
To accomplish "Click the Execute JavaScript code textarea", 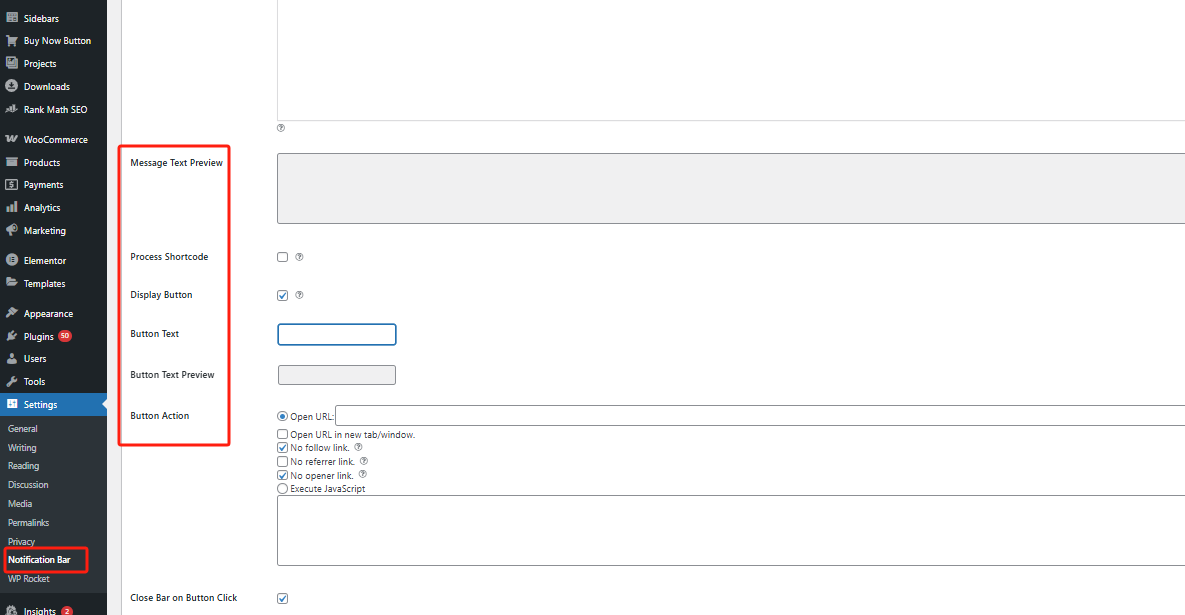I will pos(731,530).
